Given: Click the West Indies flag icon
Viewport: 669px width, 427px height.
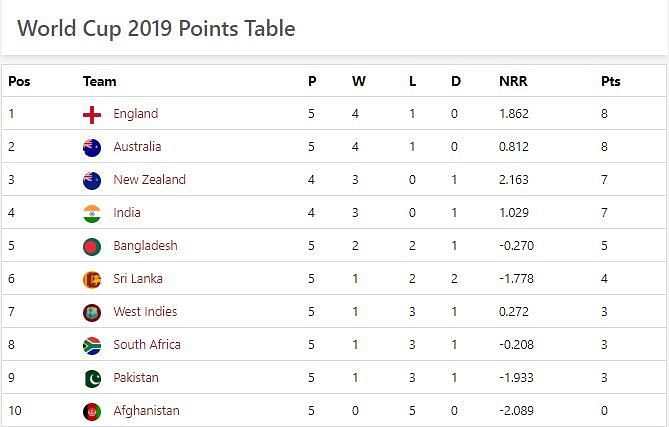Looking at the screenshot, I should (x=92, y=313).
